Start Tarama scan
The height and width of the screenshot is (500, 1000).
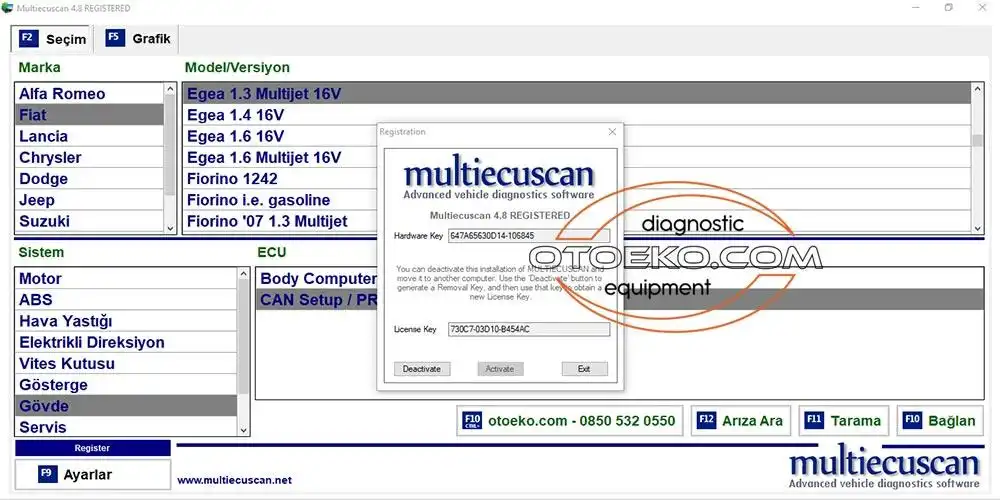(844, 421)
